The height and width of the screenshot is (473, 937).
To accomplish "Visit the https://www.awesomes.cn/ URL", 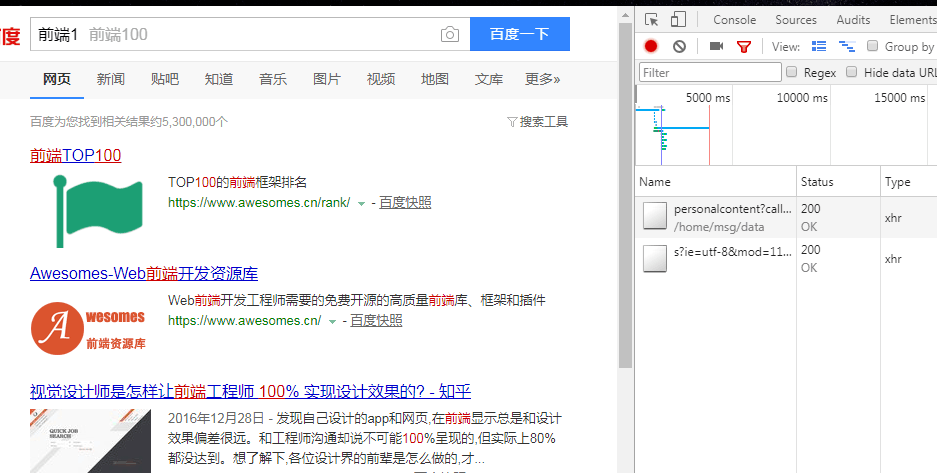I will pos(244,321).
